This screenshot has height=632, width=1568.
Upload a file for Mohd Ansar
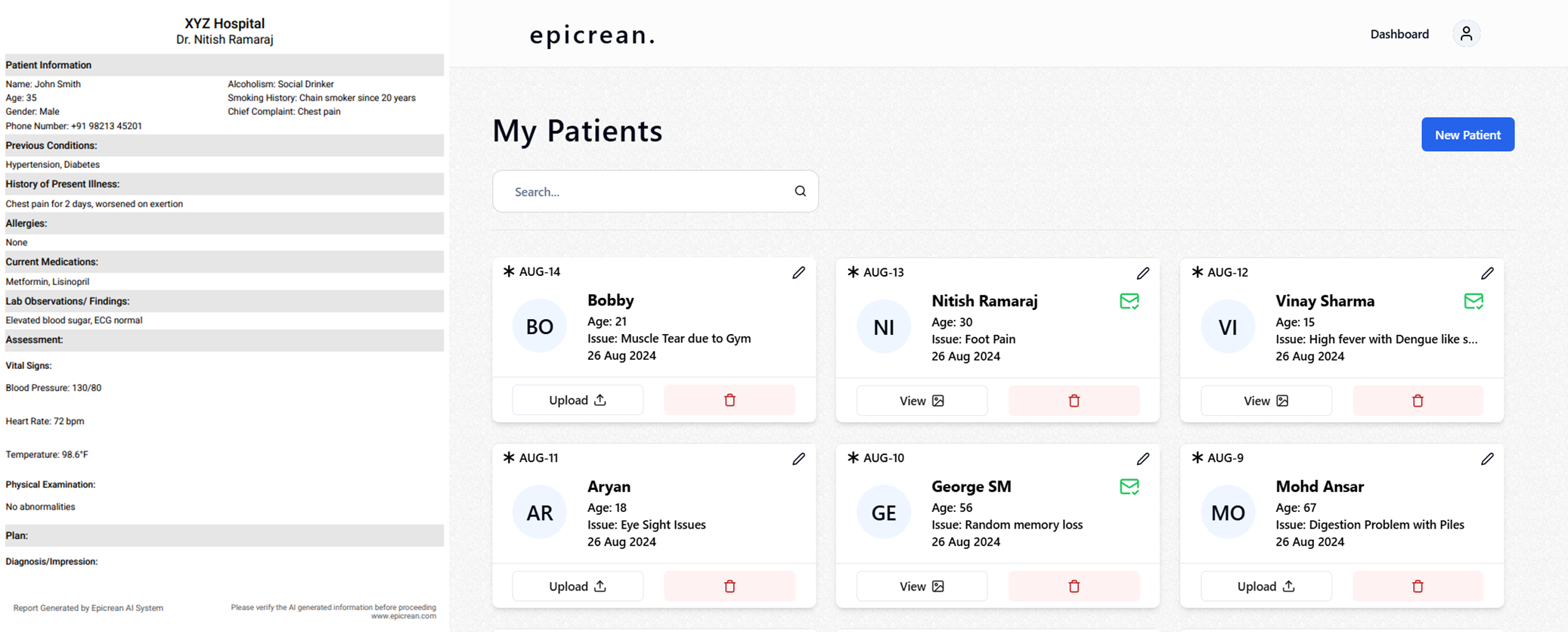[x=1266, y=586]
